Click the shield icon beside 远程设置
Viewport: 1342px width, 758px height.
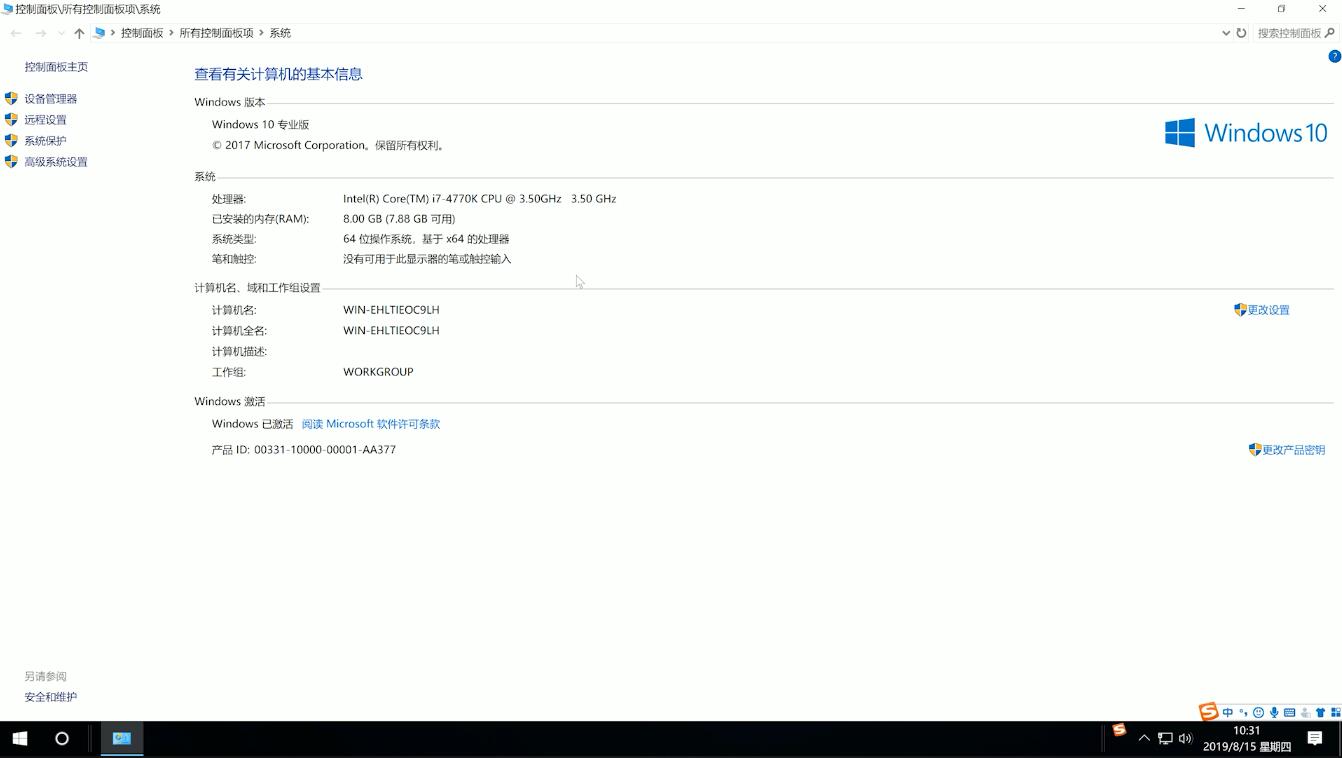[x=11, y=120]
